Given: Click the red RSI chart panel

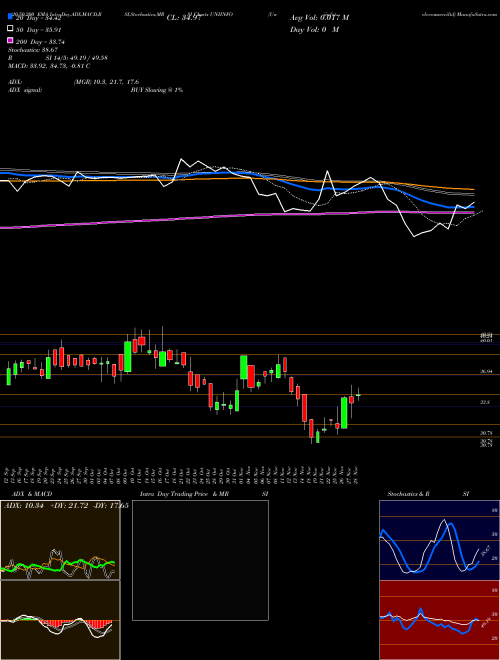Looking at the screenshot, I should (x=439, y=620).
